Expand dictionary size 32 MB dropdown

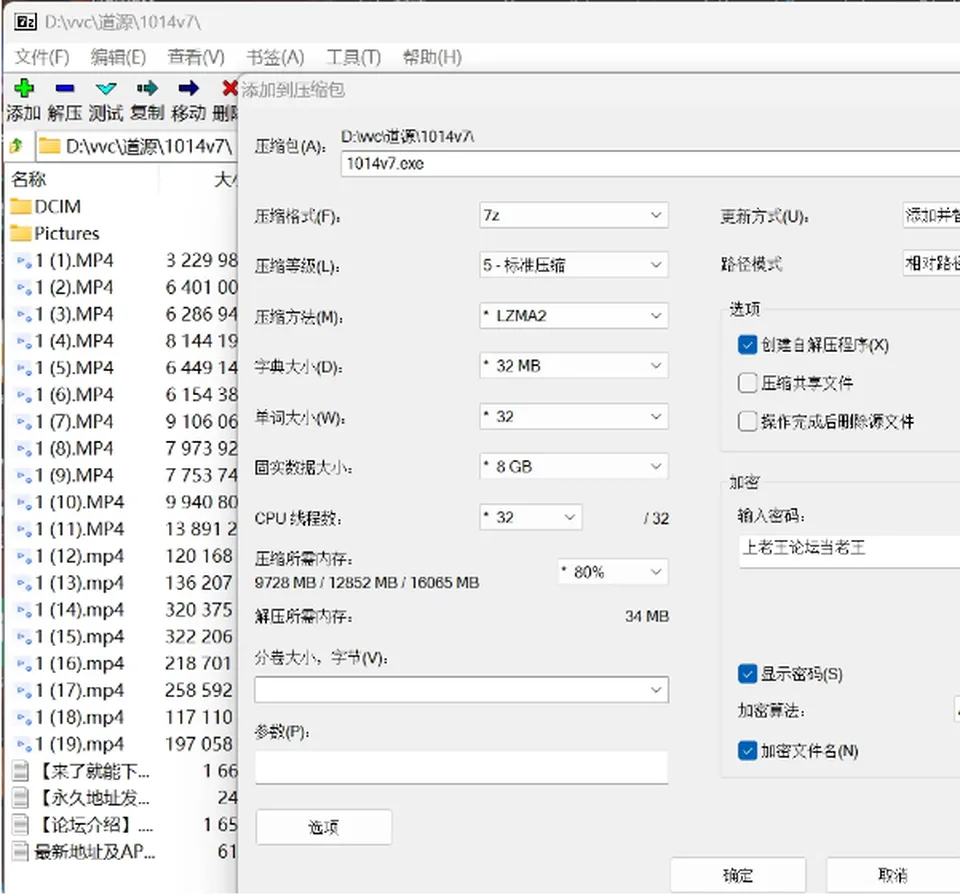(574, 365)
